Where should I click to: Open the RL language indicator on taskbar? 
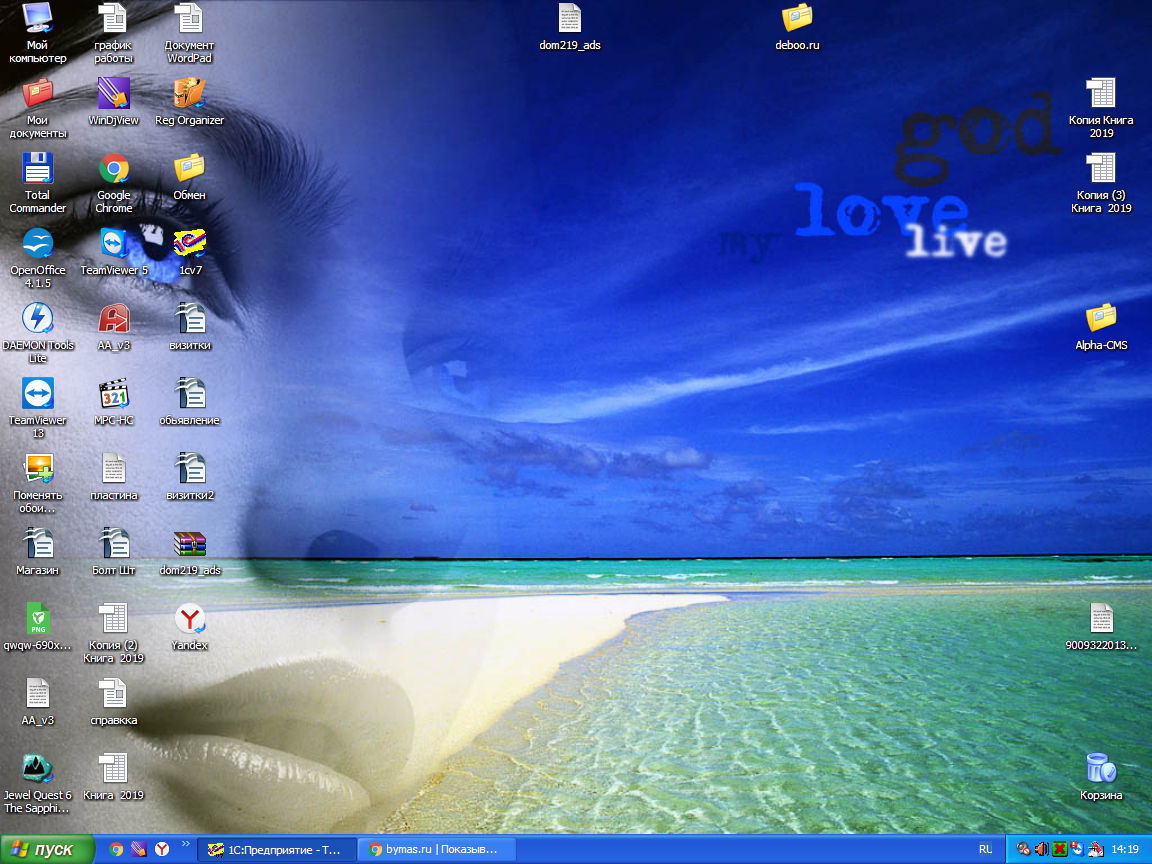click(985, 849)
